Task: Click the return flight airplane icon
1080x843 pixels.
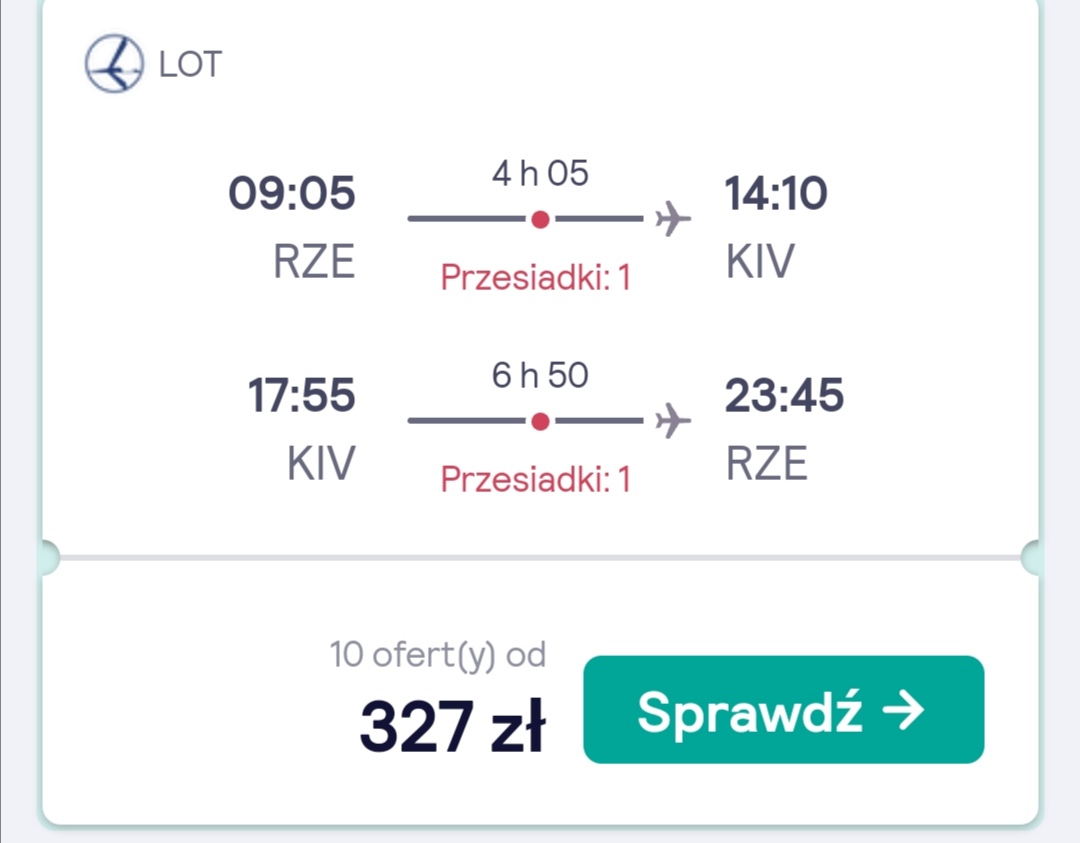Action: click(673, 420)
